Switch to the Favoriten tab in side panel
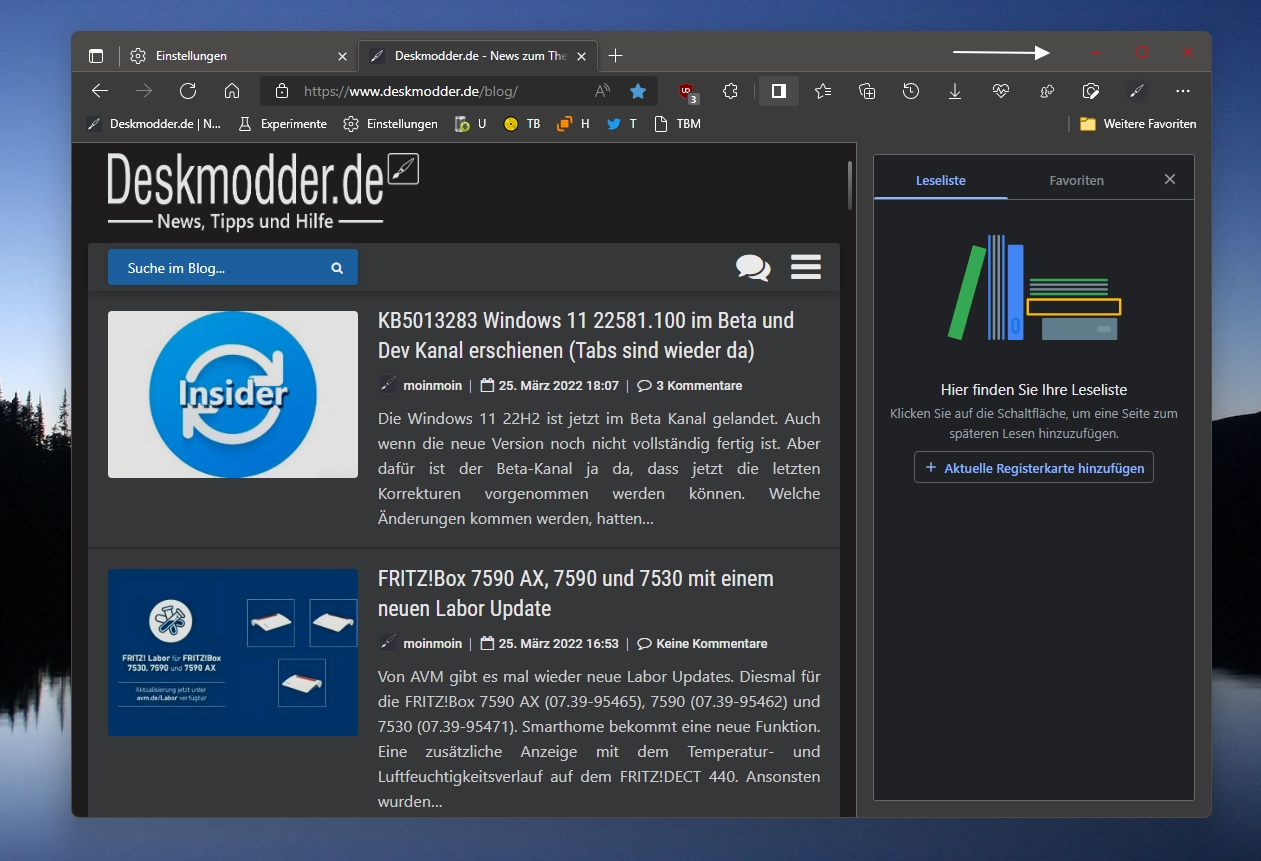 click(x=1077, y=180)
